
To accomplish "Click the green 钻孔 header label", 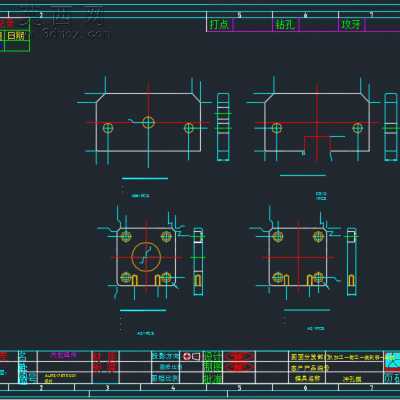I will click(x=285, y=25).
